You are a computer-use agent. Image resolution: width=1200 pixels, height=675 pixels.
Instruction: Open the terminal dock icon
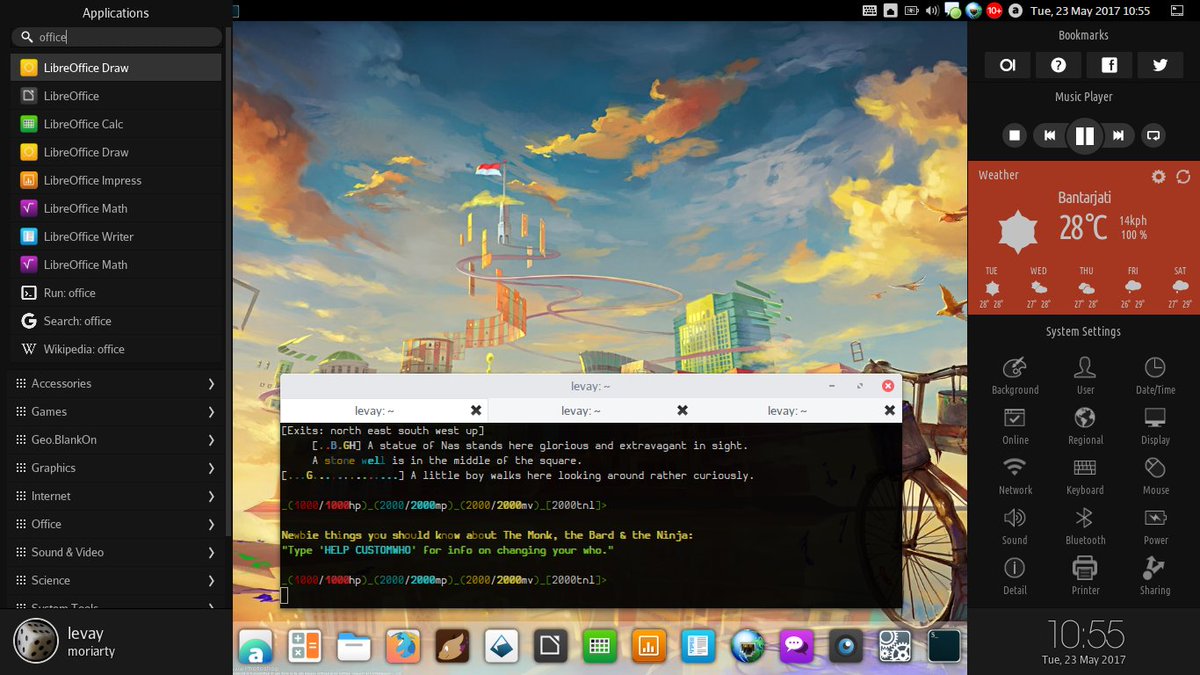pos(944,647)
